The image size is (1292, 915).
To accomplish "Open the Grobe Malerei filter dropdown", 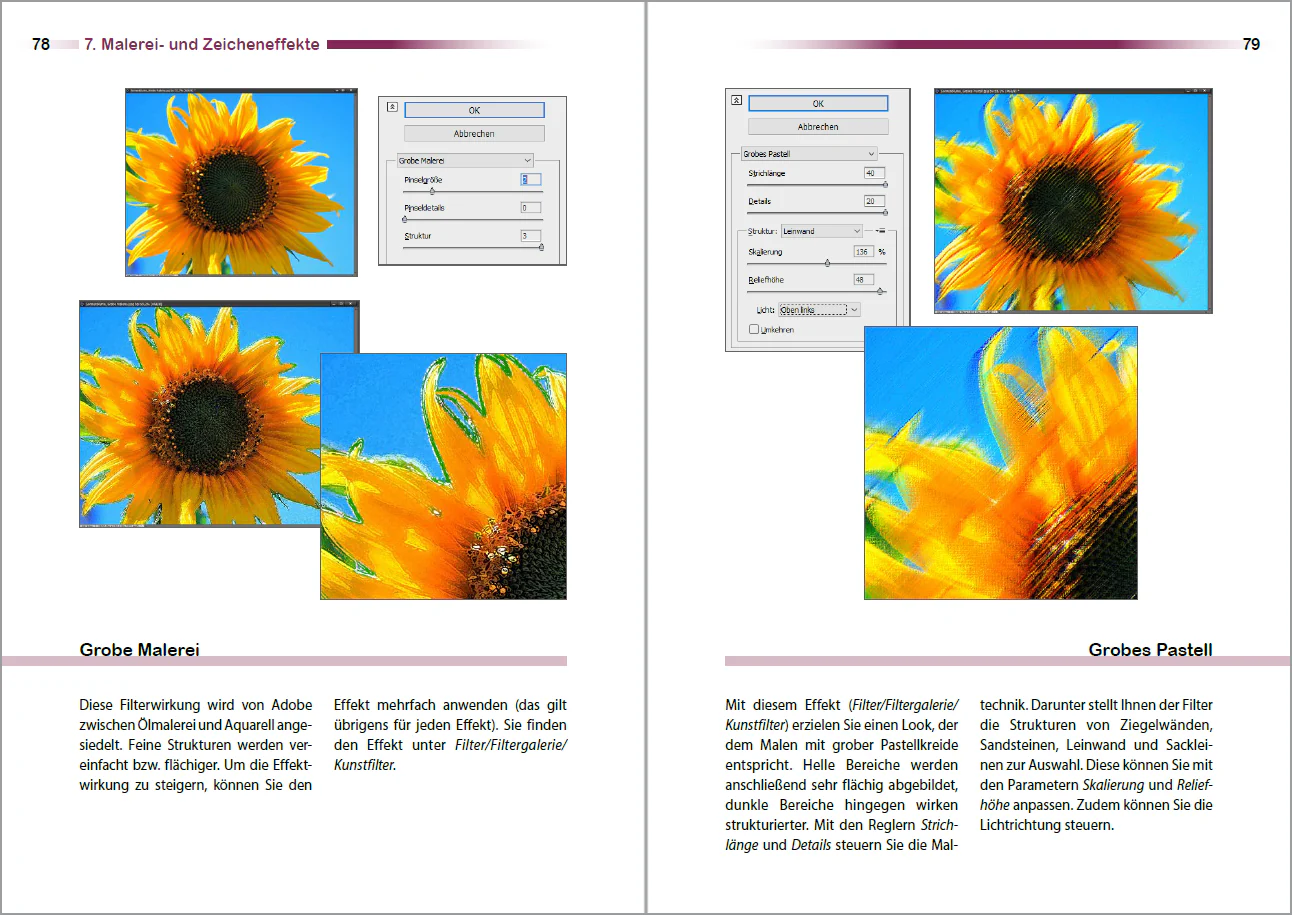I will (465, 160).
